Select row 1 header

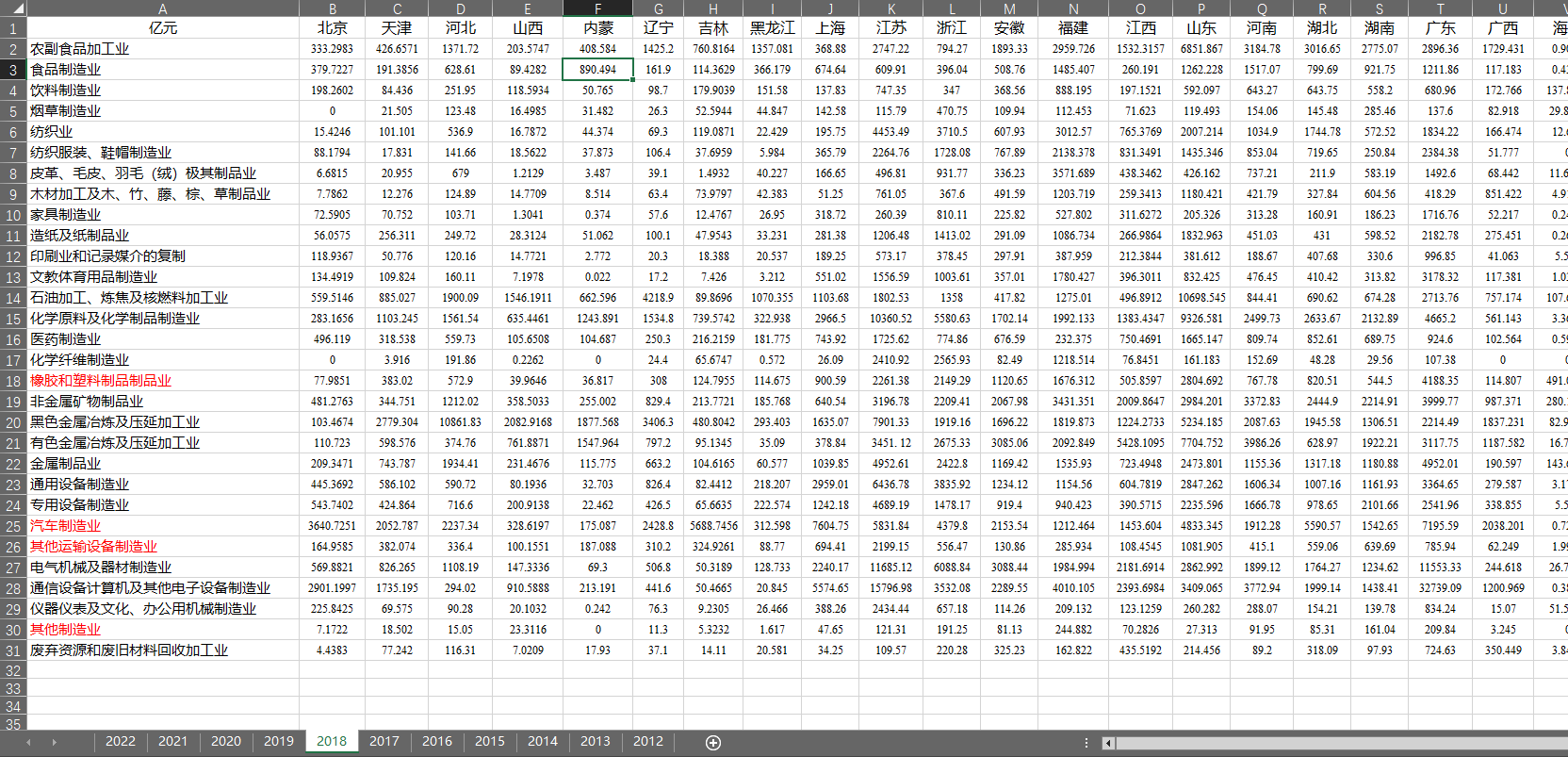click(x=13, y=28)
